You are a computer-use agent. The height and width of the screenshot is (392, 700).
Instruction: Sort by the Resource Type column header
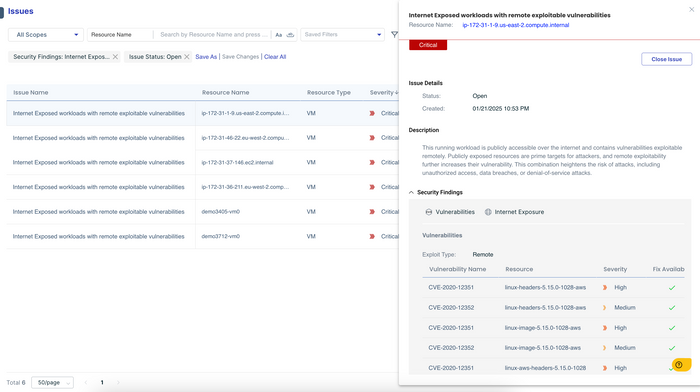tap(329, 92)
